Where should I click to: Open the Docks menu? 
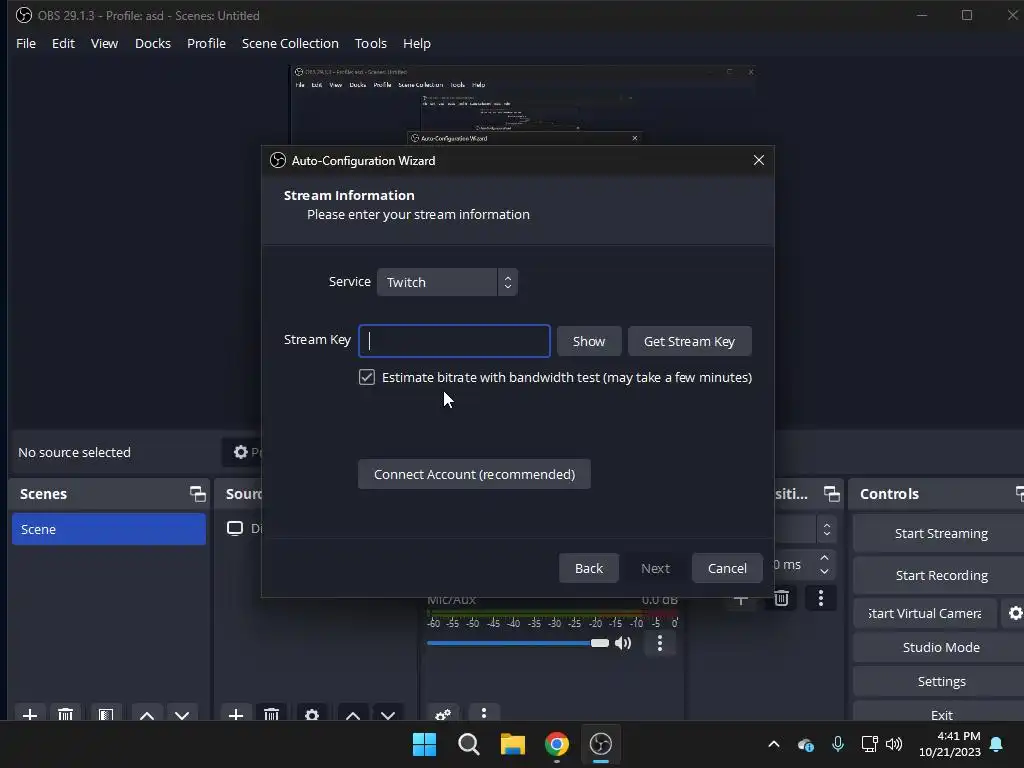(x=153, y=43)
